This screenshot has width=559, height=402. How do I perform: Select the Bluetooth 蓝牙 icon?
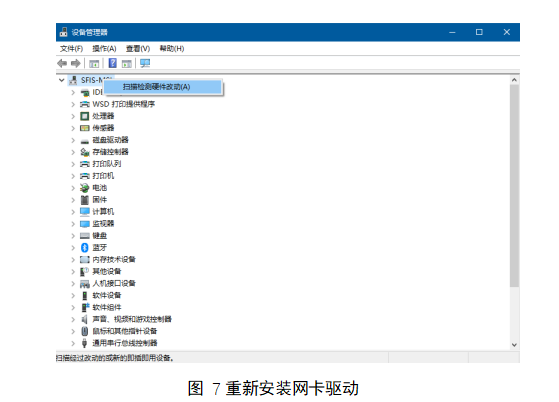click(x=84, y=247)
